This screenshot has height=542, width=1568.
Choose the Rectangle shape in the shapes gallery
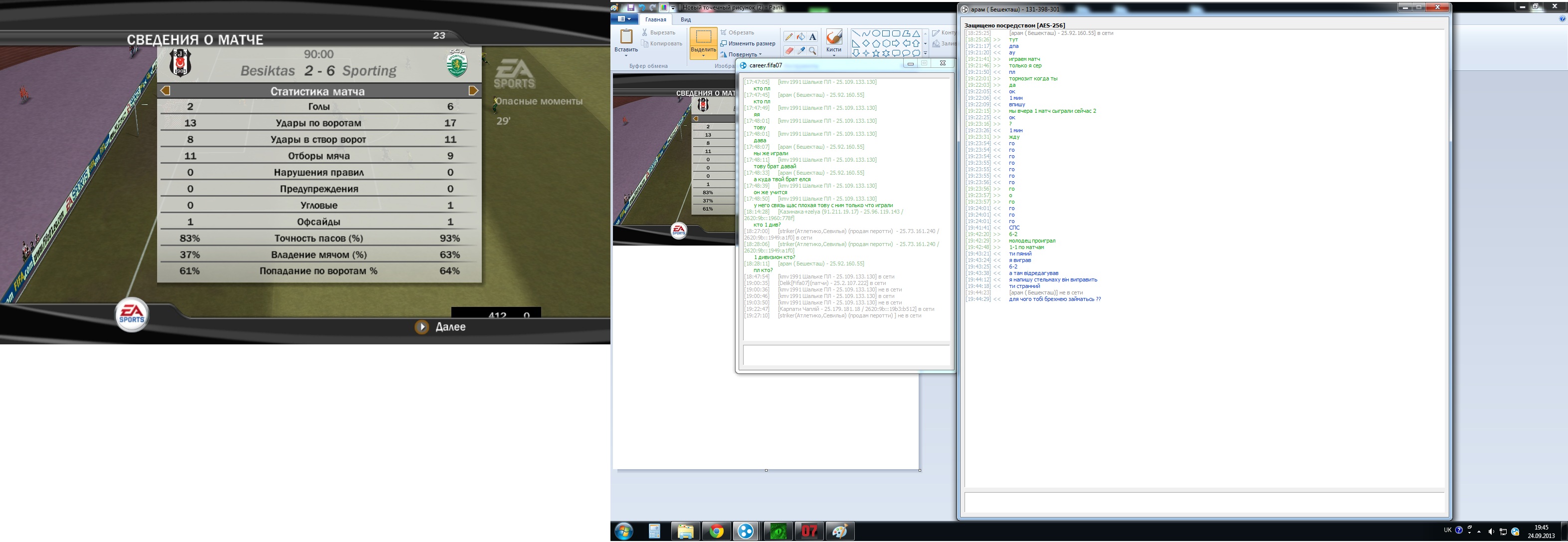pyautogui.click(x=886, y=33)
